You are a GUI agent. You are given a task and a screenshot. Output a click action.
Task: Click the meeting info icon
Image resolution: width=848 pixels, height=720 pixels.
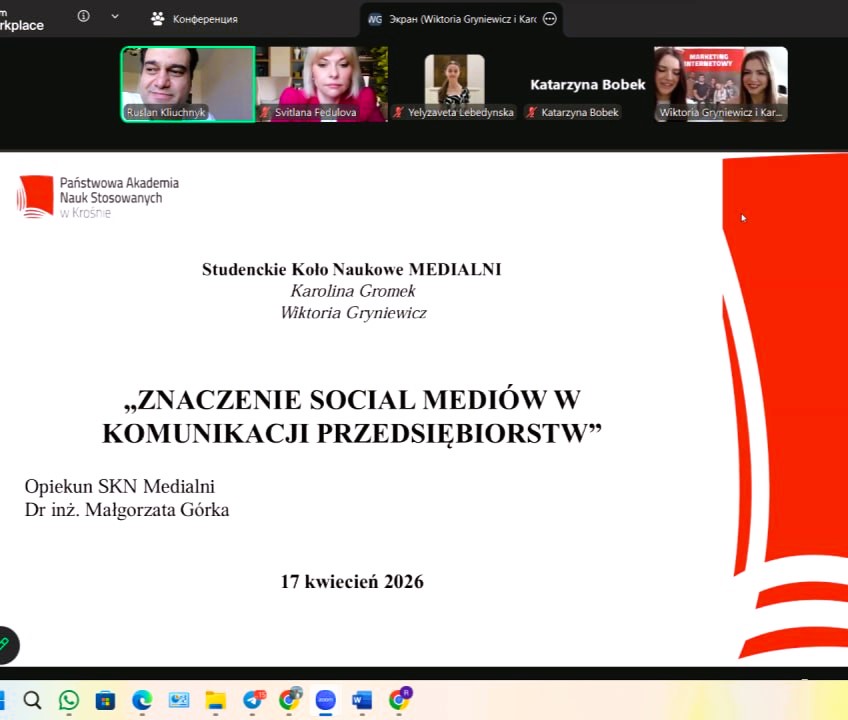[x=83, y=16]
